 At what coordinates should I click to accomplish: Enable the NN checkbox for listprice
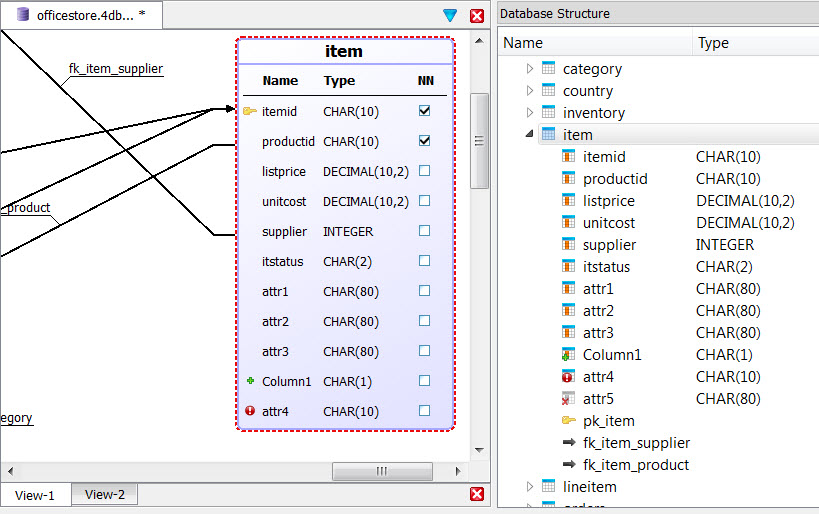click(x=424, y=171)
